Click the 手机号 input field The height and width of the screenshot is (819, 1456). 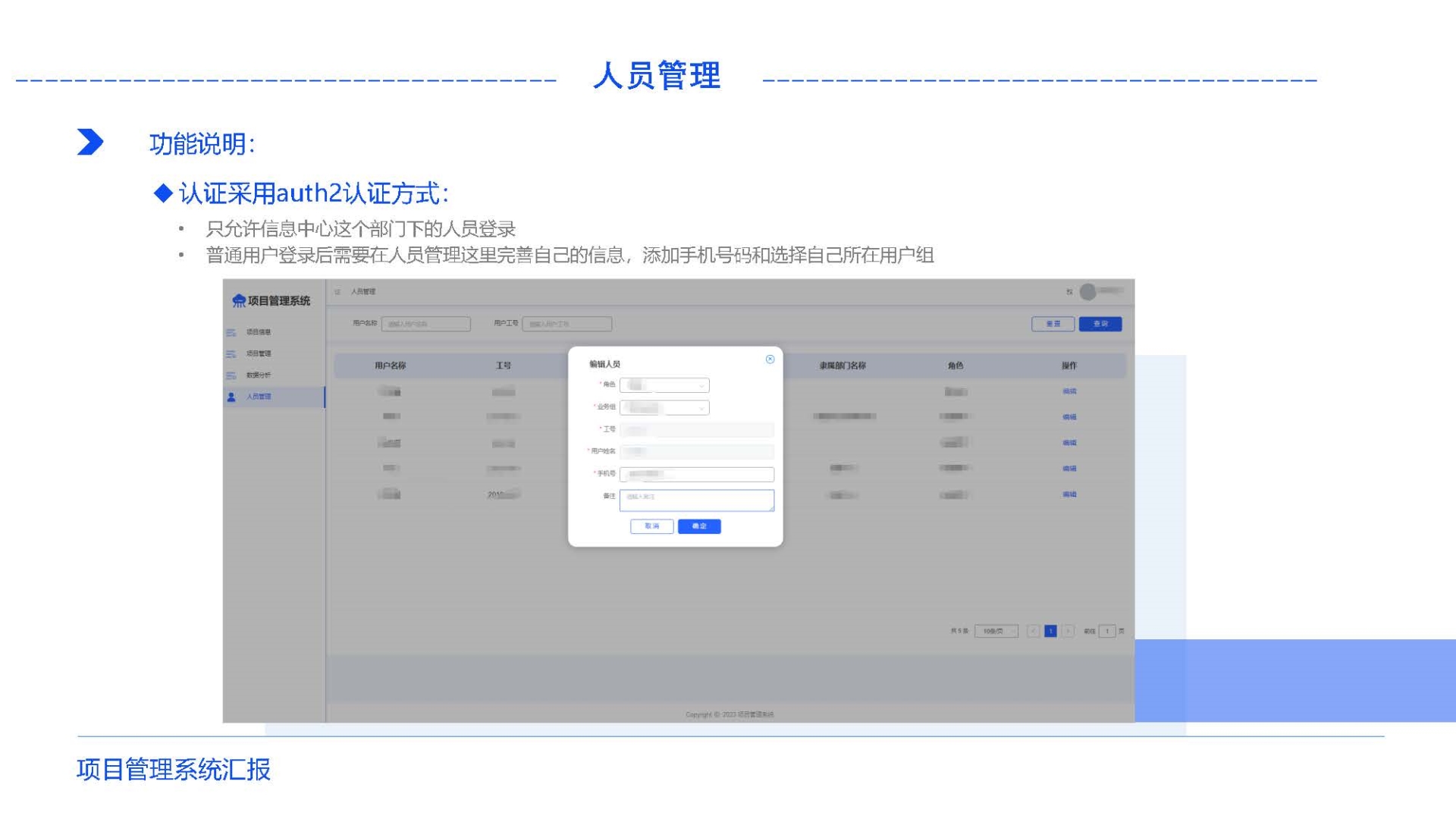point(696,475)
